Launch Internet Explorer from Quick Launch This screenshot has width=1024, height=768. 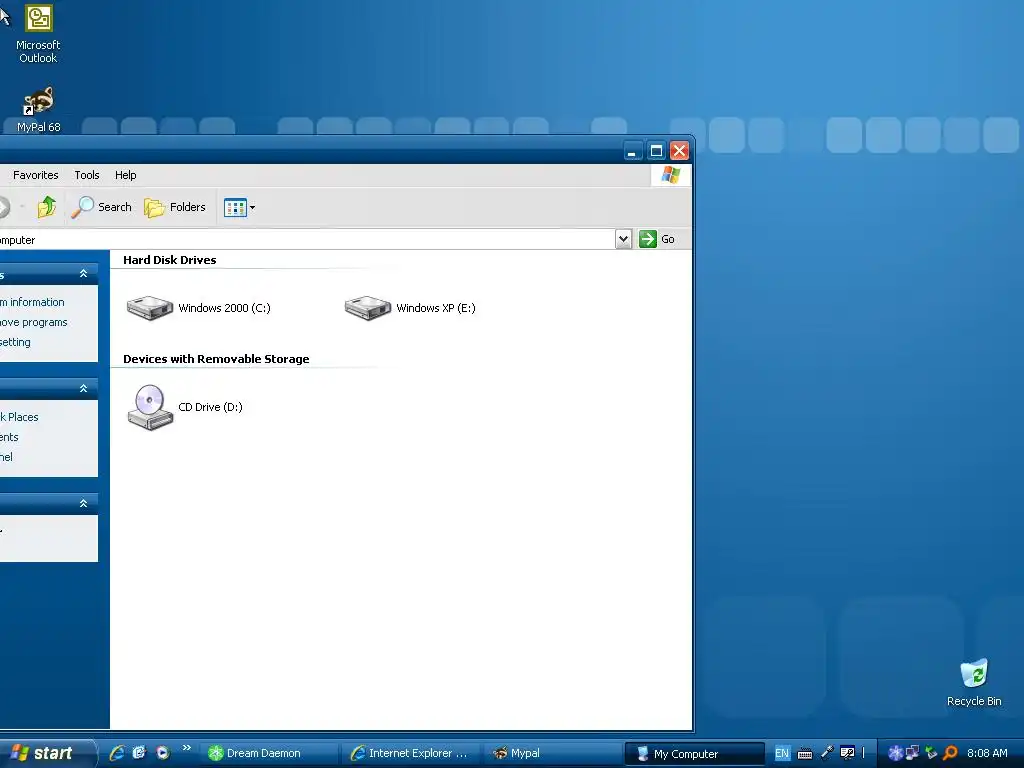coord(117,753)
